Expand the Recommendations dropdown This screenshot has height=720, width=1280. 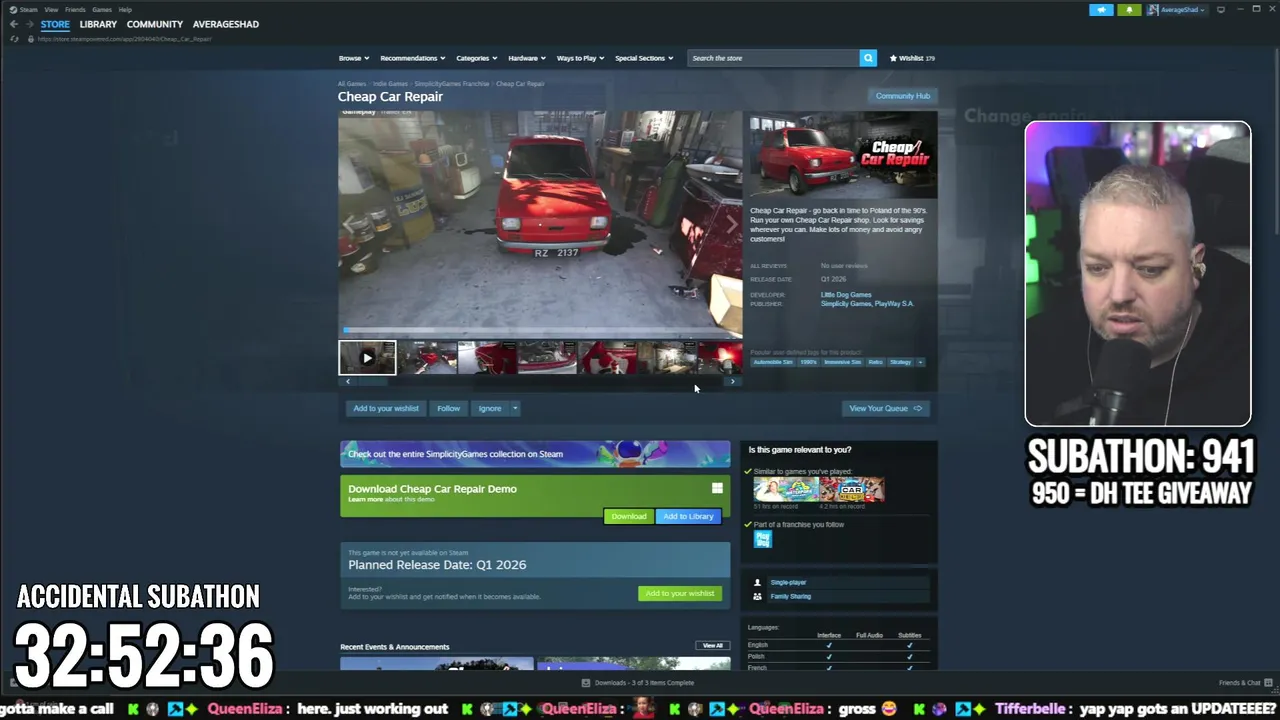[x=413, y=58]
